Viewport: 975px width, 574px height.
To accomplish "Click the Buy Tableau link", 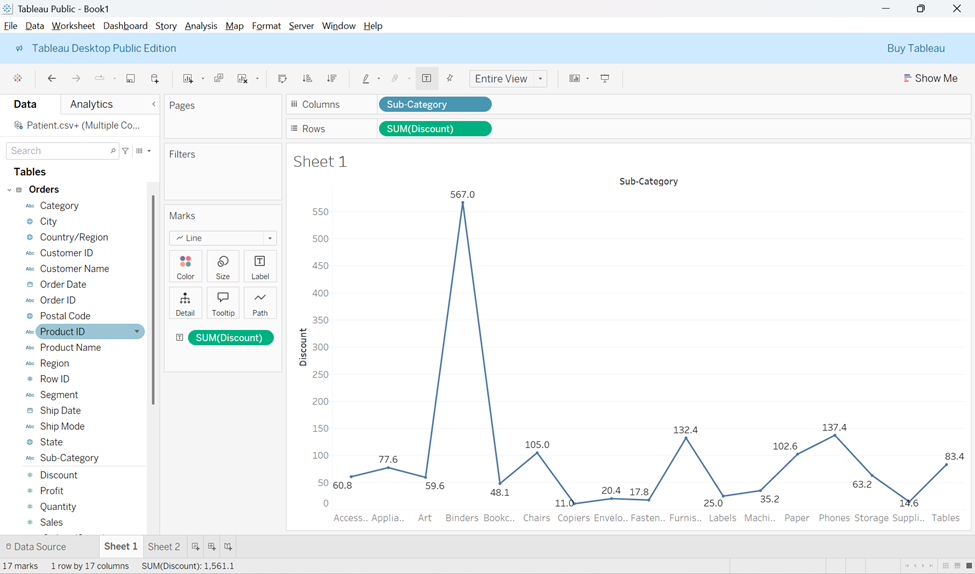I will pos(916,49).
